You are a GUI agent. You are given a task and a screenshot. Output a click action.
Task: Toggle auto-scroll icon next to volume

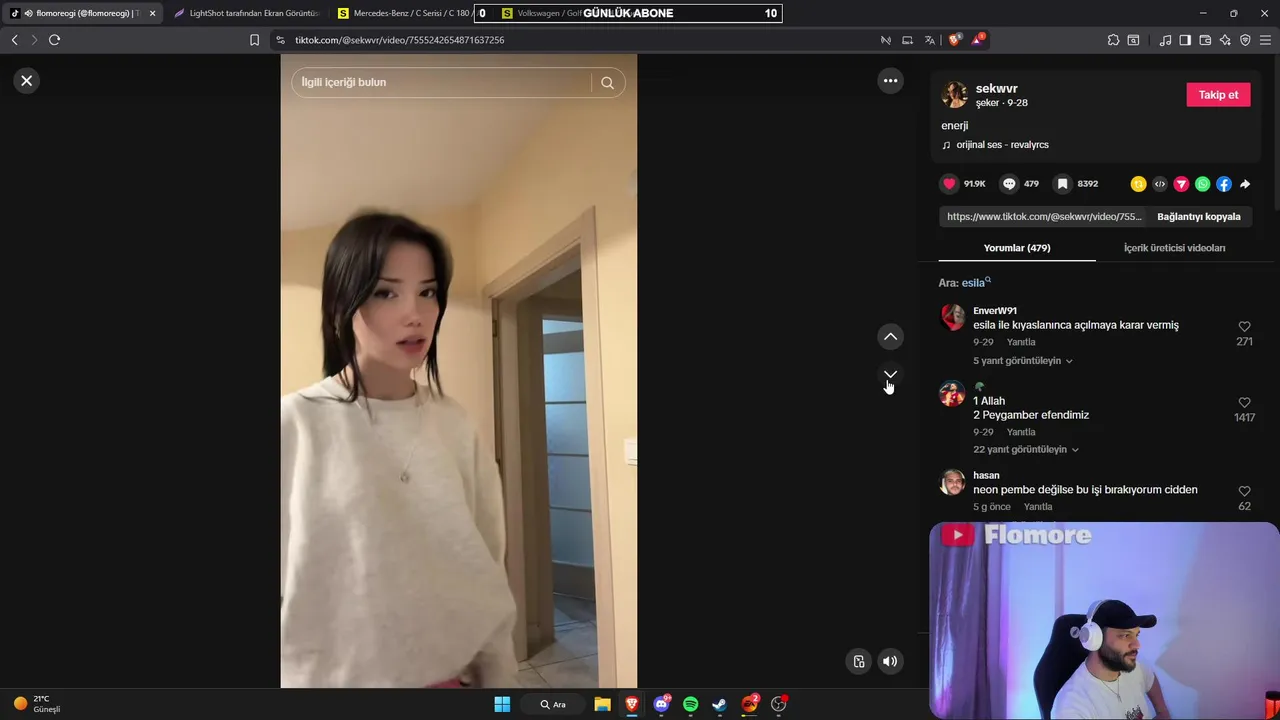(858, 661)
